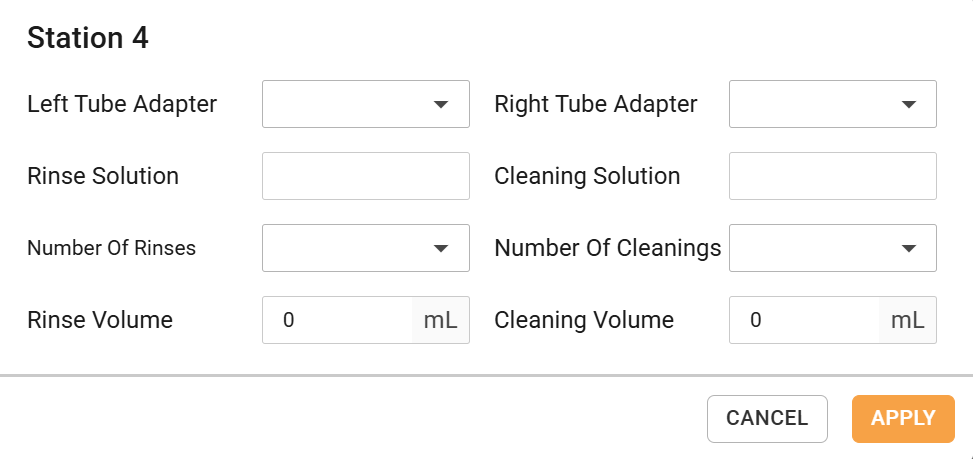Expand the Number Of Cleanings dropdown

click(x=832, y=248)
